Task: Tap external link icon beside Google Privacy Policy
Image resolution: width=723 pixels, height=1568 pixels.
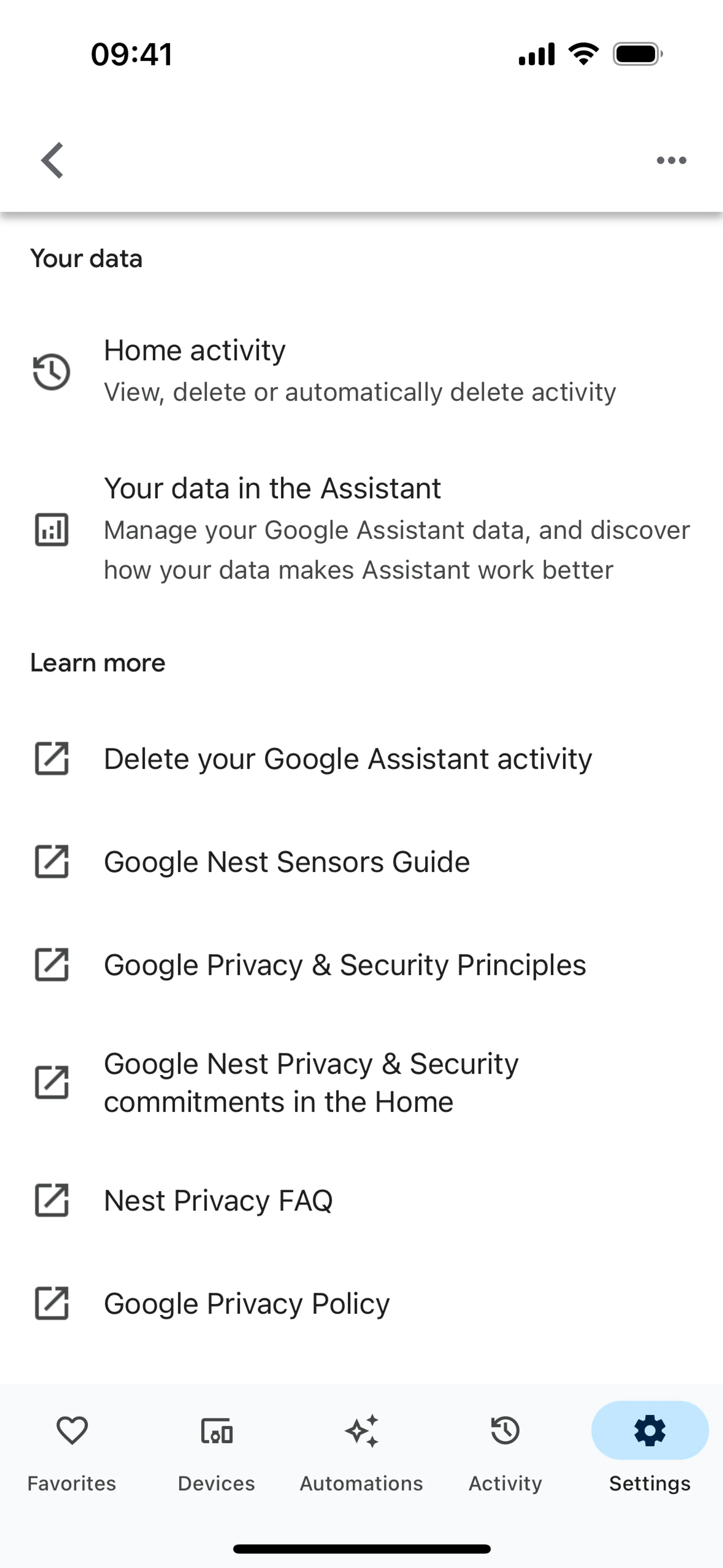Action: point(52,1303)
